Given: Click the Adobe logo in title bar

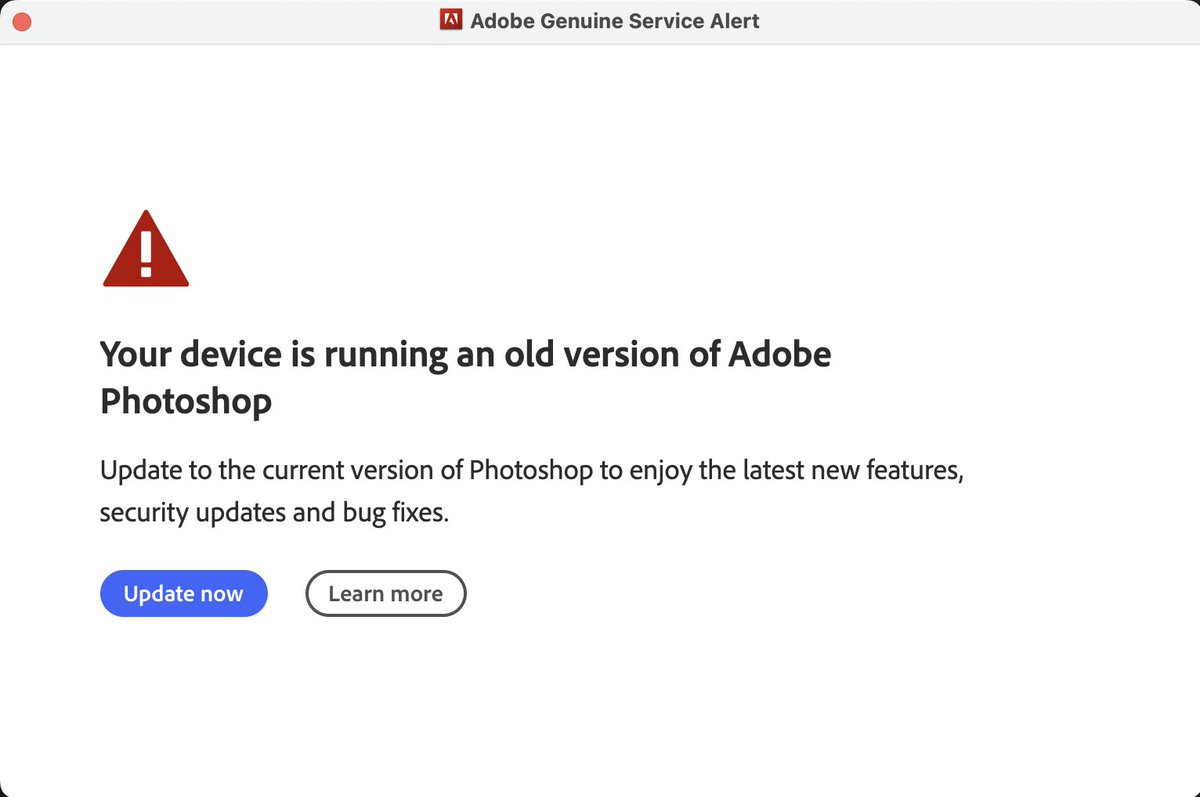Looking at the screenshot, I should click(451, 20).
